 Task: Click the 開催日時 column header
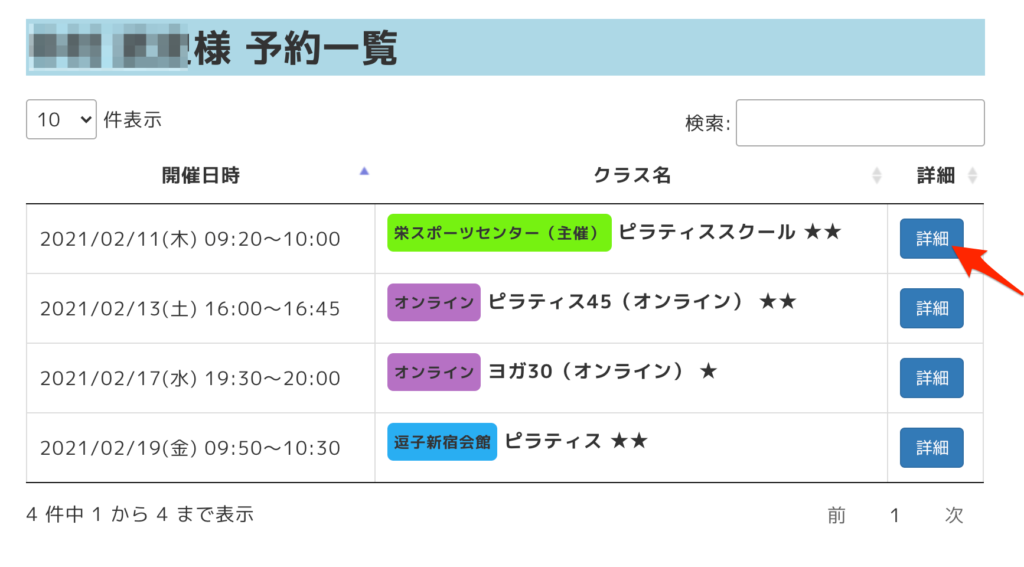point(201,176)
